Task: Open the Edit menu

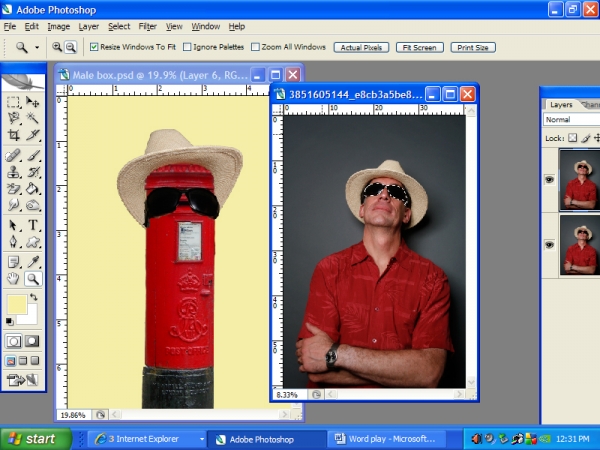Action: tap(31, 26)
